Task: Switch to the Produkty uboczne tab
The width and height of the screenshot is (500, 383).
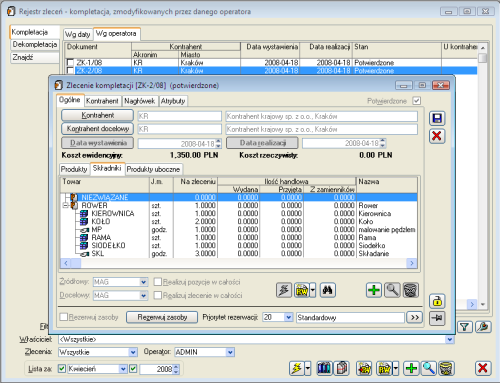Action: (x=153, y=169)
